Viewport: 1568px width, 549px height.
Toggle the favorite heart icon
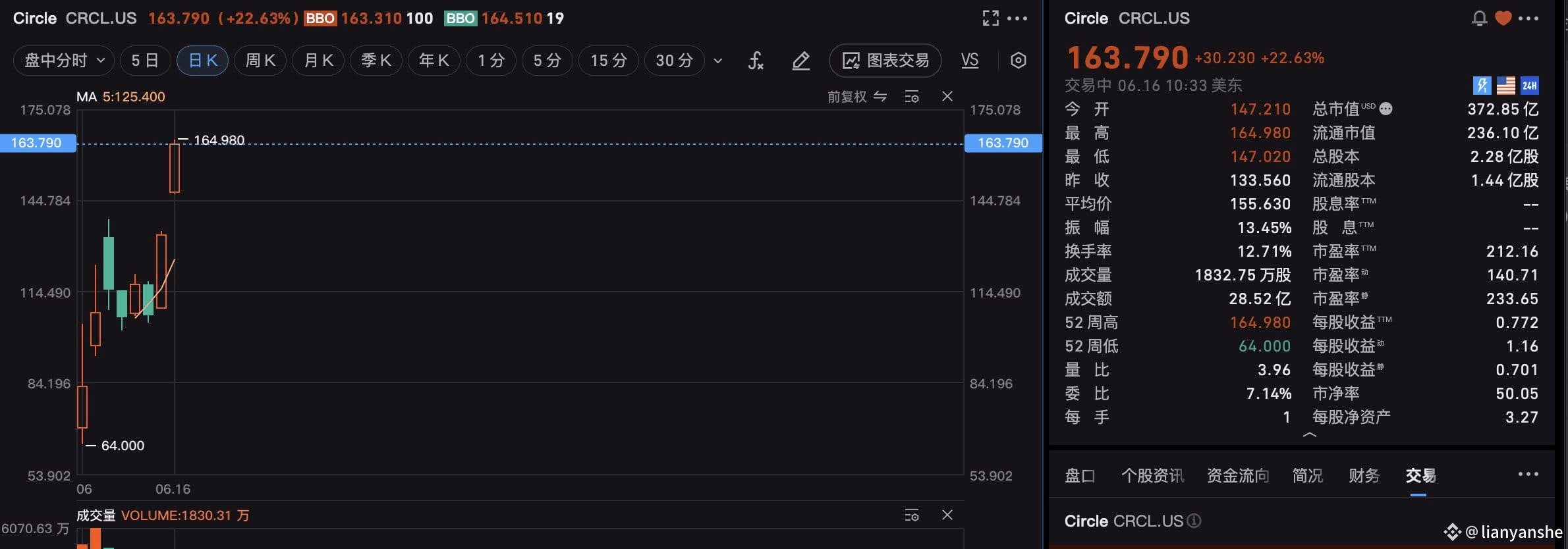pyautogui.click(x=1503, y=18)
